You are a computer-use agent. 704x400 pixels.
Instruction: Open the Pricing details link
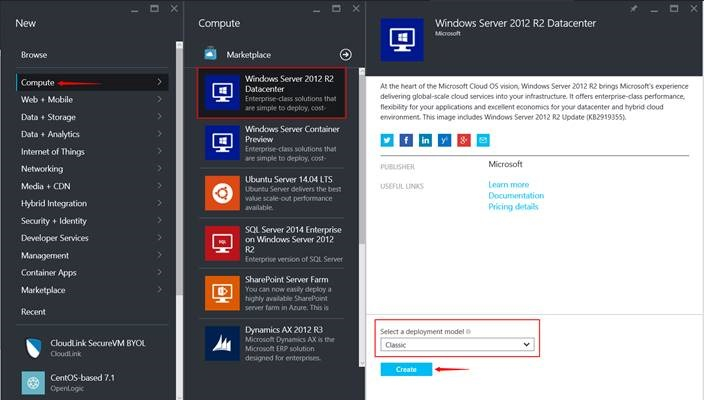point(513,207)
